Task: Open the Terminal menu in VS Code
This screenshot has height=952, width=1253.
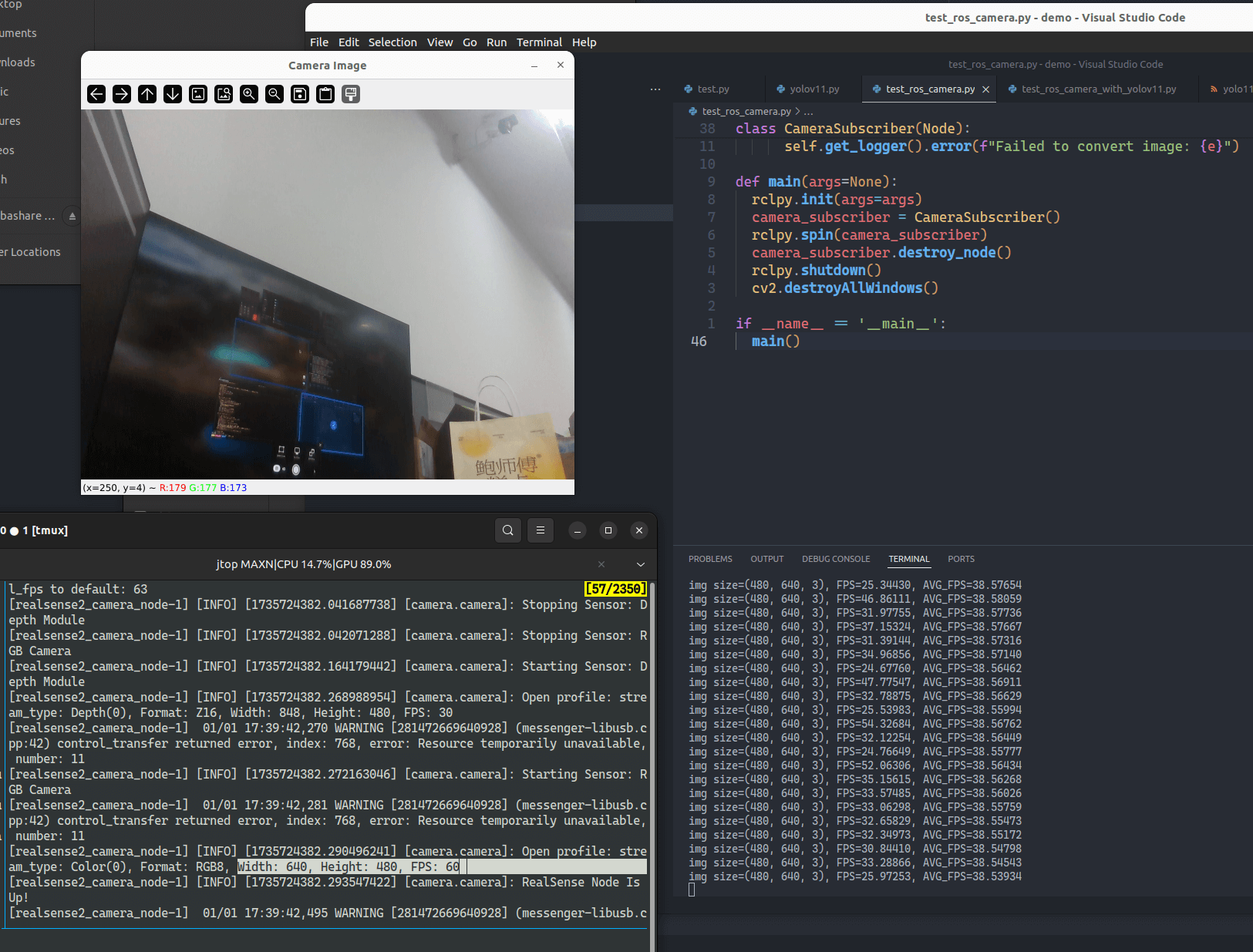Action: click(x=539, y=42)
